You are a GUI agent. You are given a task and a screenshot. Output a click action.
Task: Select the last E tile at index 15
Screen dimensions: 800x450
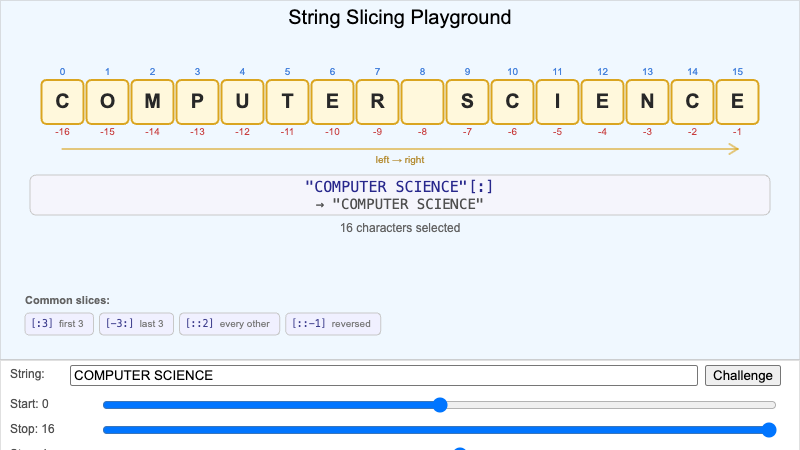tap(737, 101)
